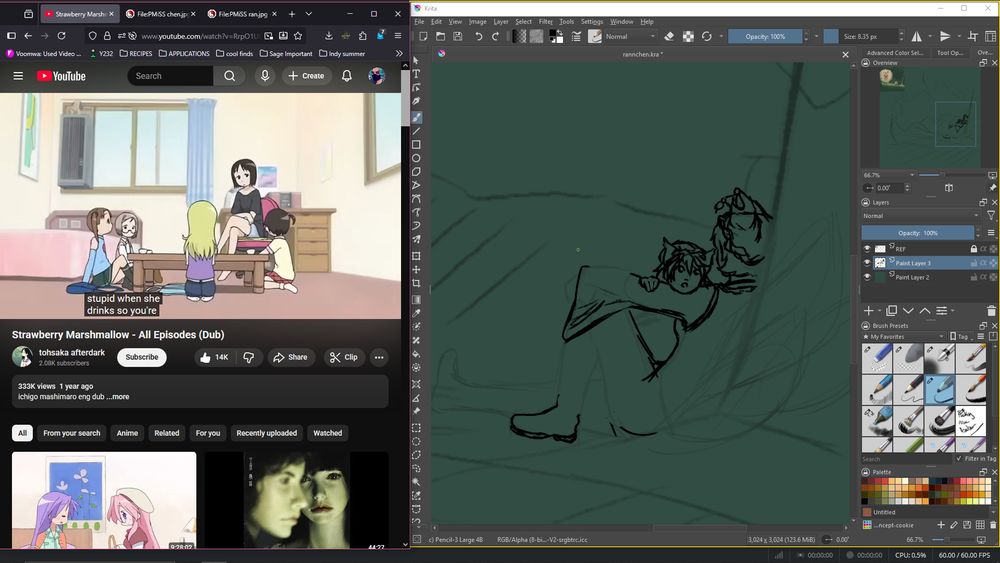Viewport: 1000px width, 563px height.
Task: Save the document in Krita toolbar
Action: [457, 36]
